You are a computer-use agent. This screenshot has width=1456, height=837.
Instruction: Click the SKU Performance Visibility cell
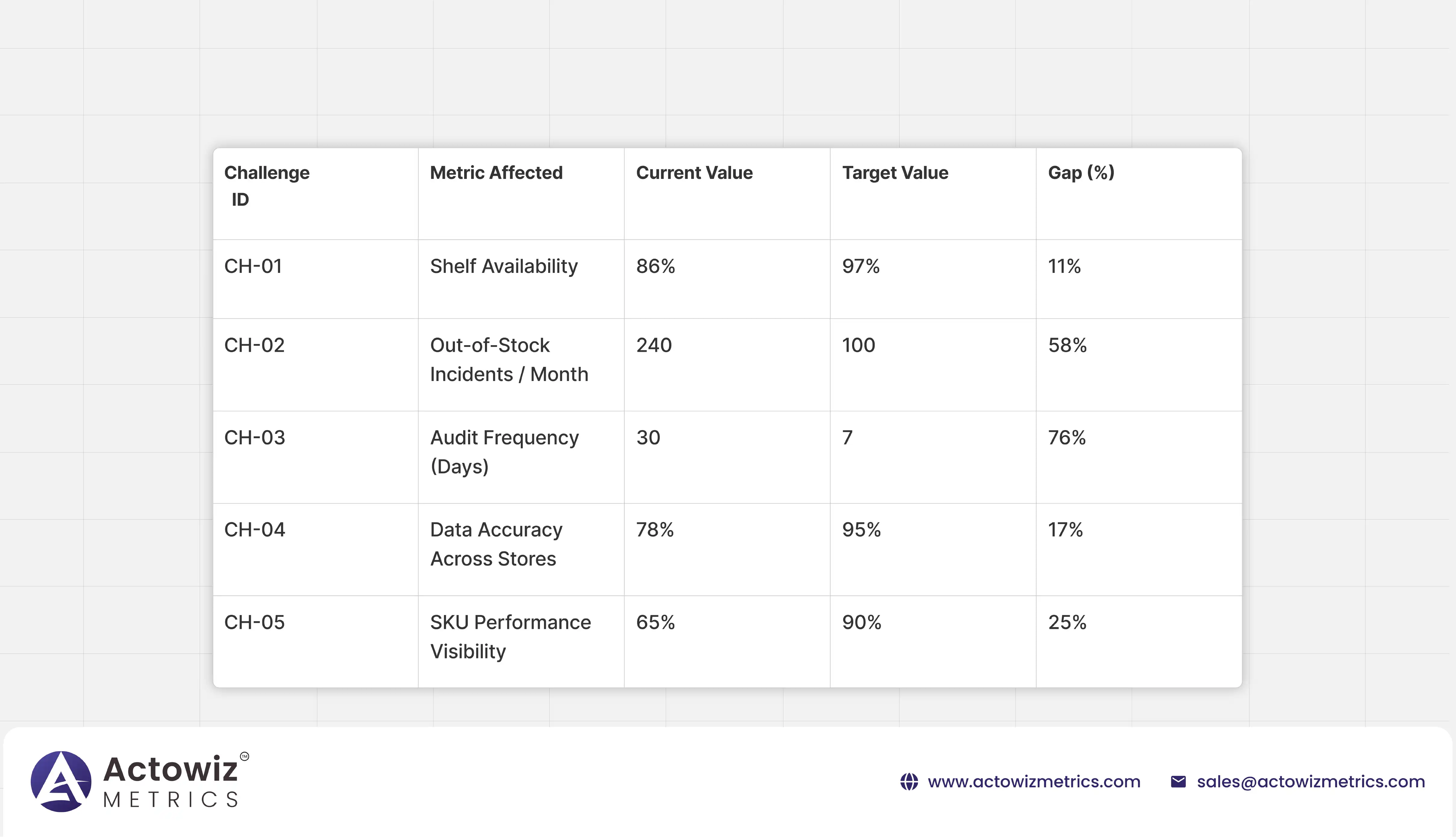tap(510, 636)
